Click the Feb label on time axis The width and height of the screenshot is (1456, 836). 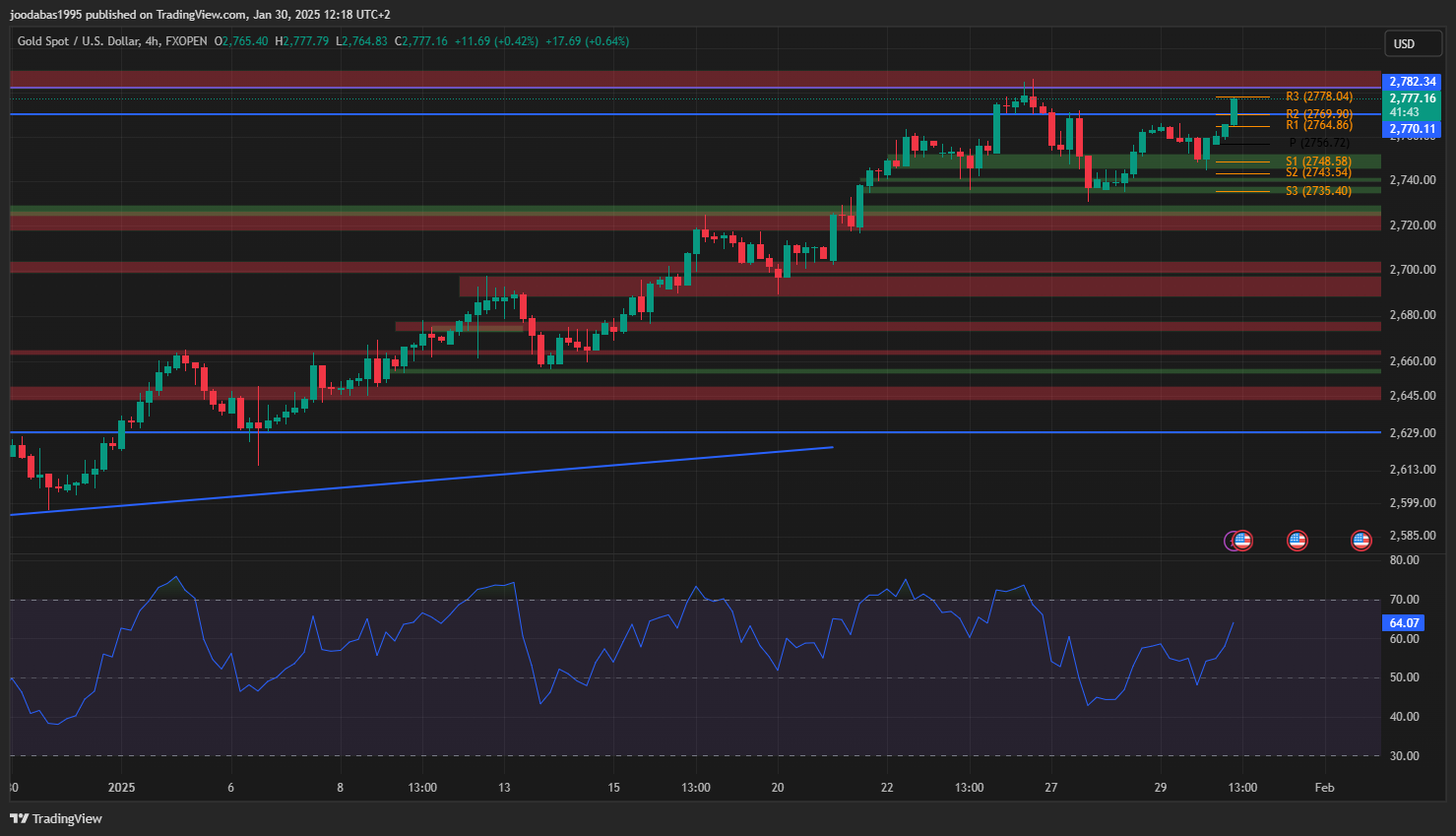[x=1324, y=788]
